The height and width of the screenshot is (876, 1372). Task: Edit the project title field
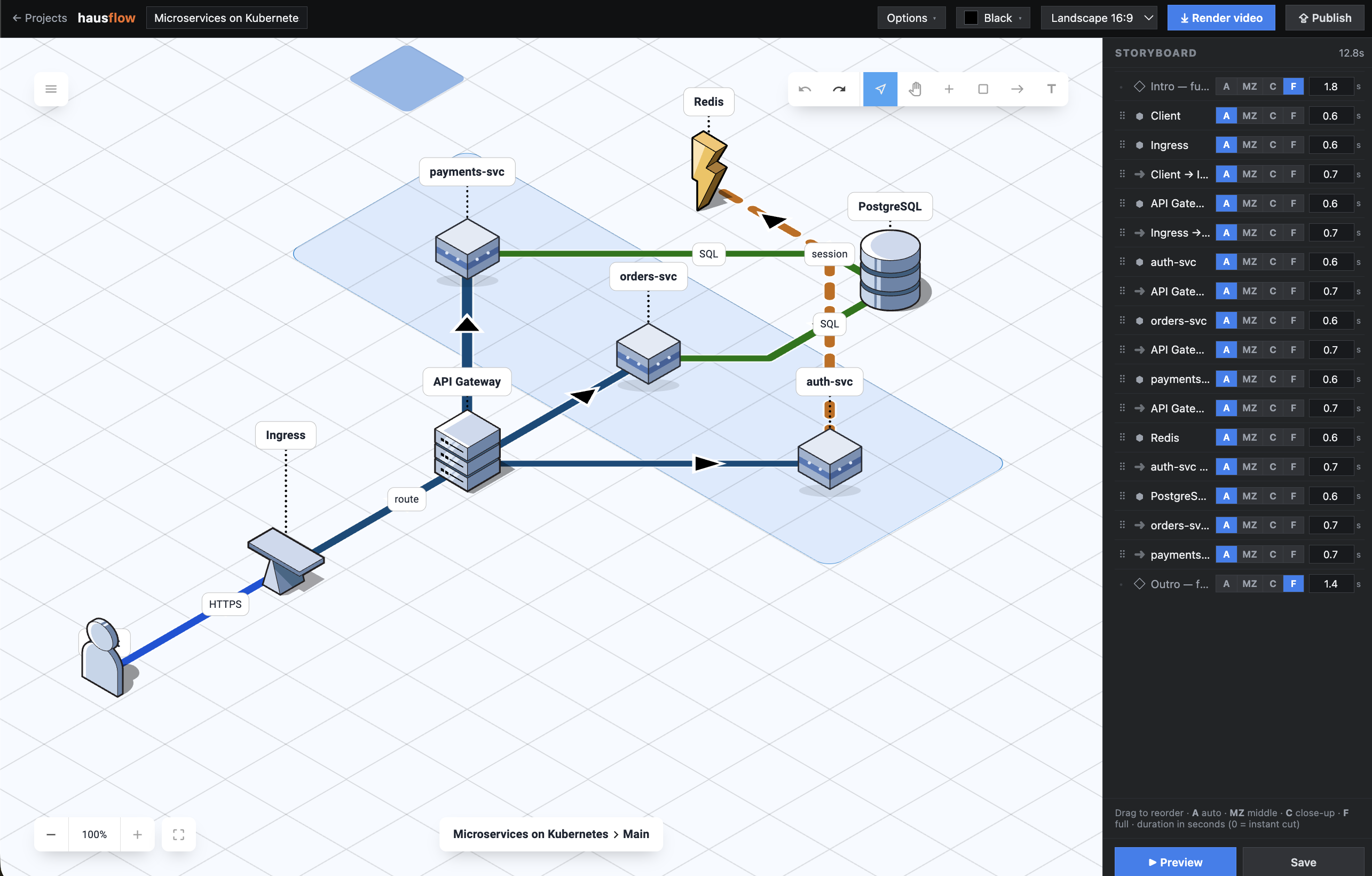226,18
